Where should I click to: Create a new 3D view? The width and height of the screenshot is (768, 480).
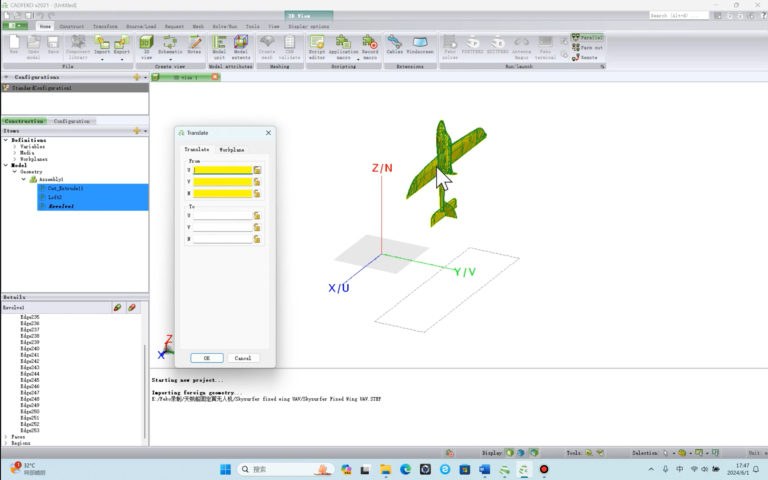pyautogui.click(x=146, y=47)
